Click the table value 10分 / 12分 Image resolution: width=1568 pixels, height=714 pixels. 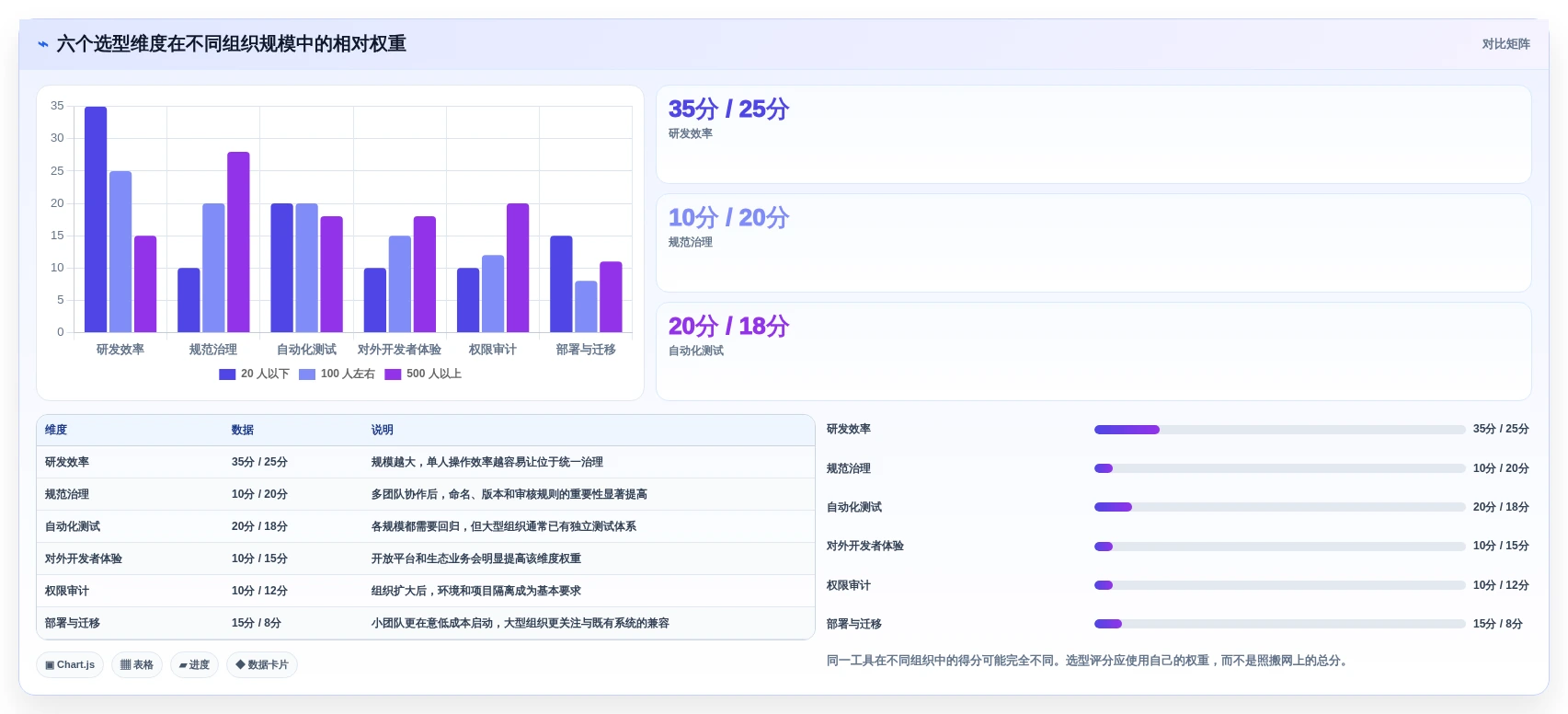click(259, 591)
